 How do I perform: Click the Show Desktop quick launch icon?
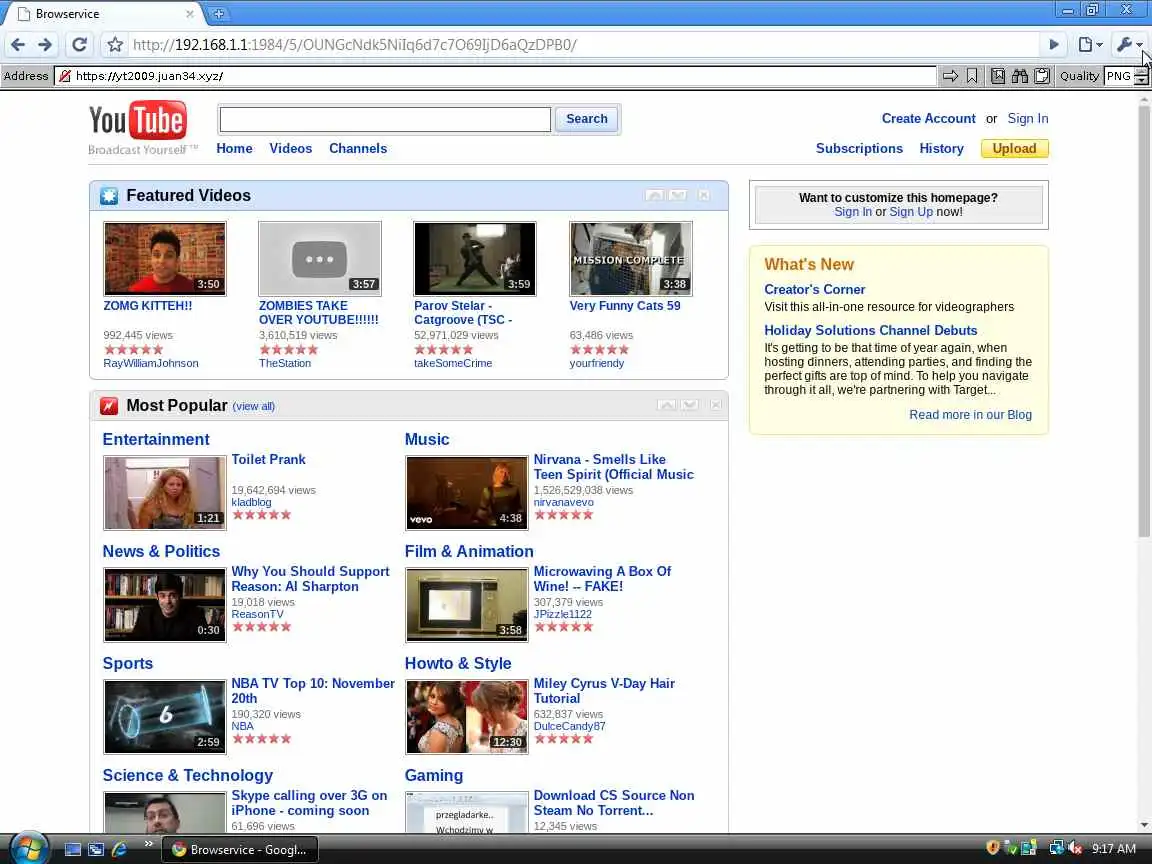(x=73, y=849)
